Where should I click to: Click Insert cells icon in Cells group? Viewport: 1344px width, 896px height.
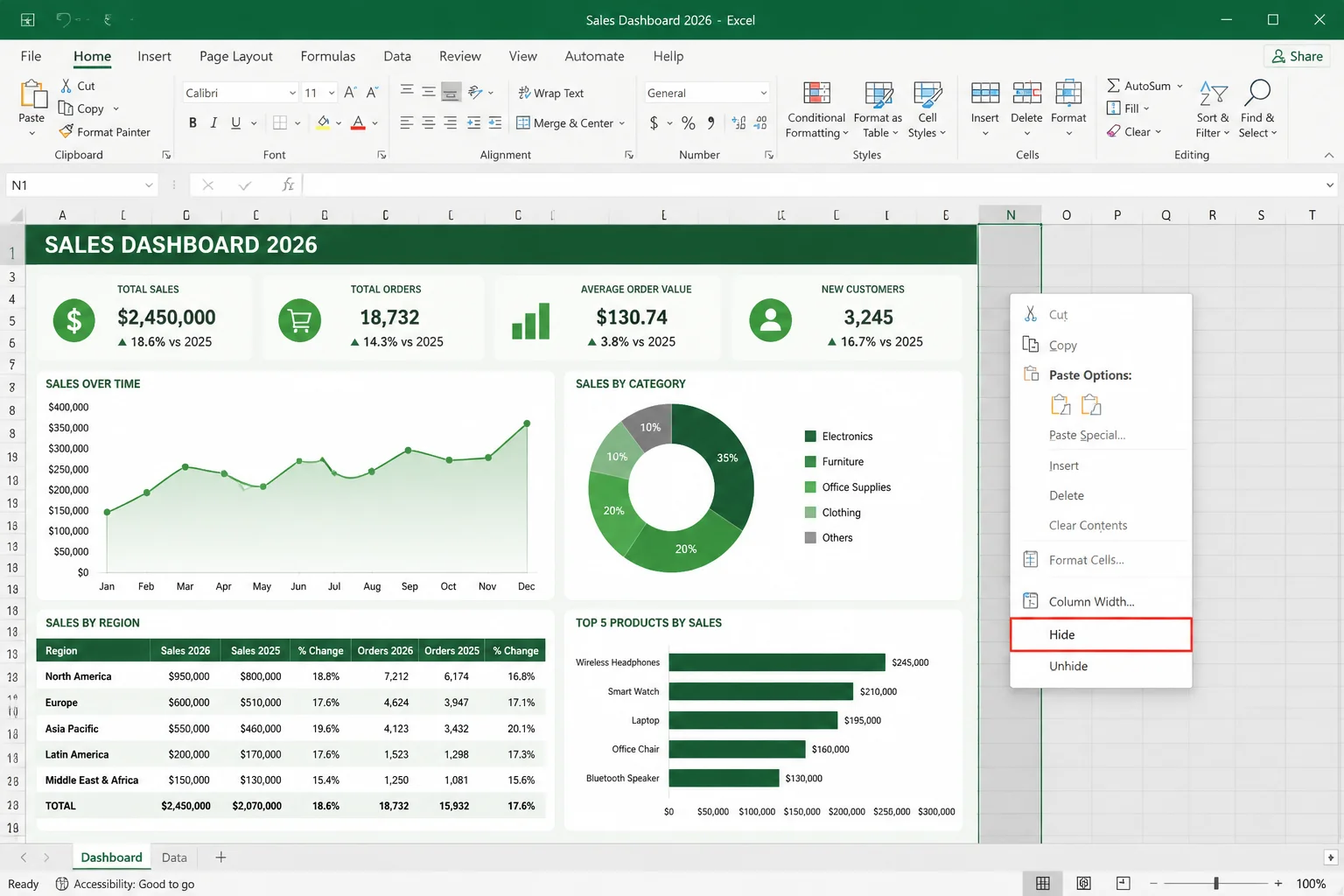tap(985, 93)
